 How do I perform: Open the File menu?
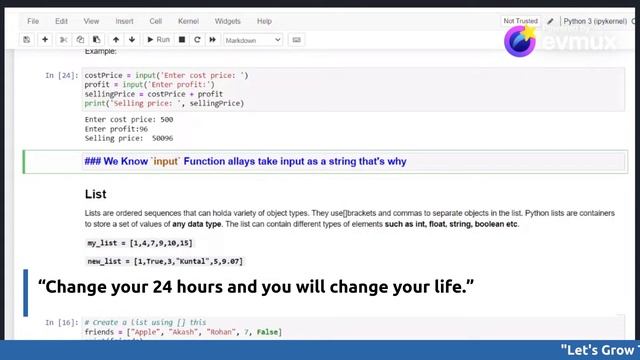(x=33, y=21)
